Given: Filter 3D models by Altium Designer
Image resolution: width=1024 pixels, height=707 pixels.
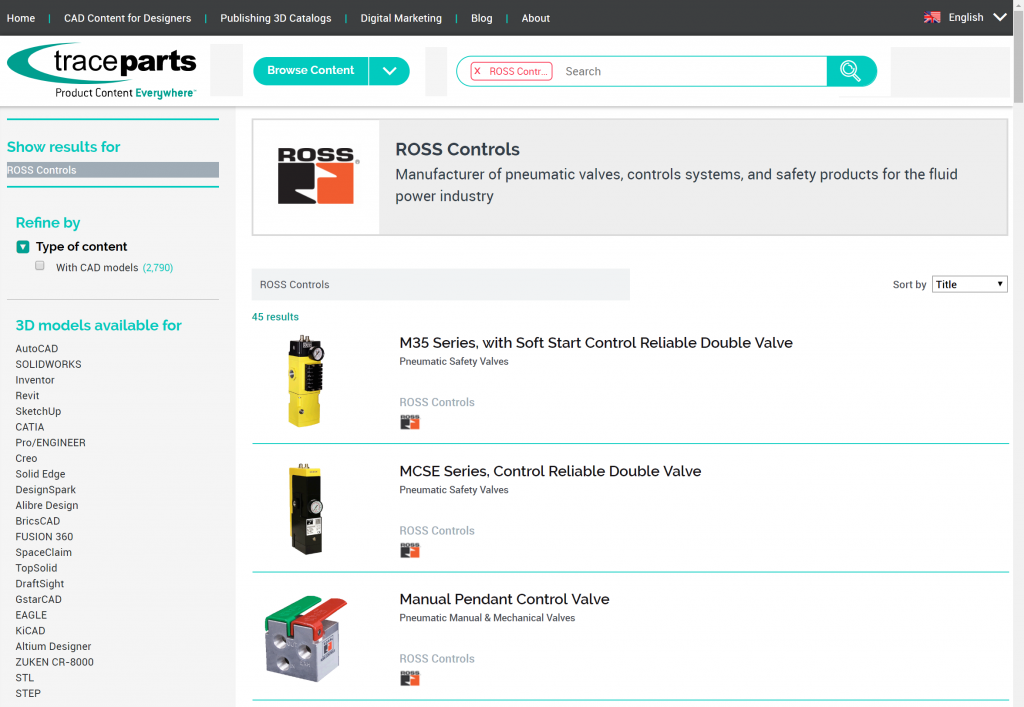Looking at the screenshot, I should point(54,646).
